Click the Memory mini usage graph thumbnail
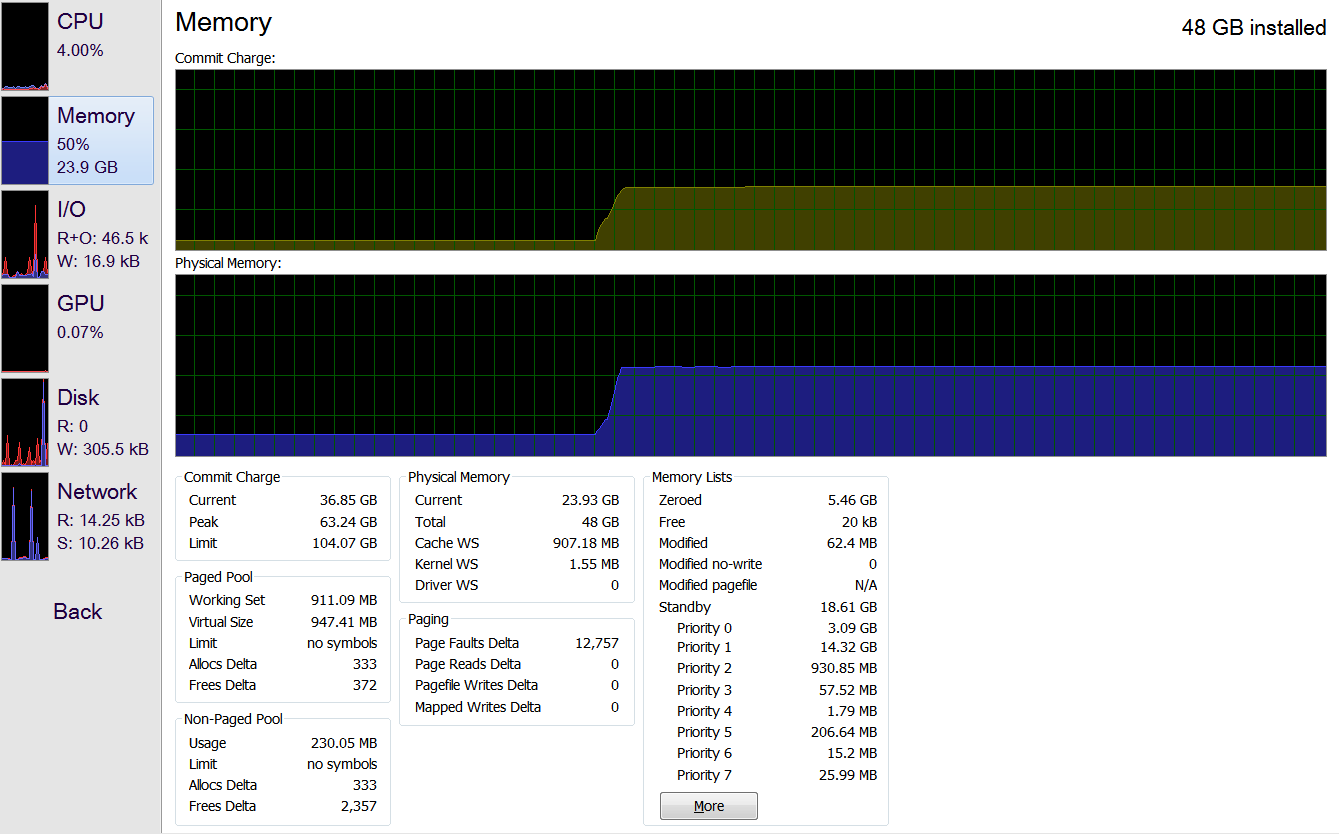The image size is (1339, 834). 25,140
